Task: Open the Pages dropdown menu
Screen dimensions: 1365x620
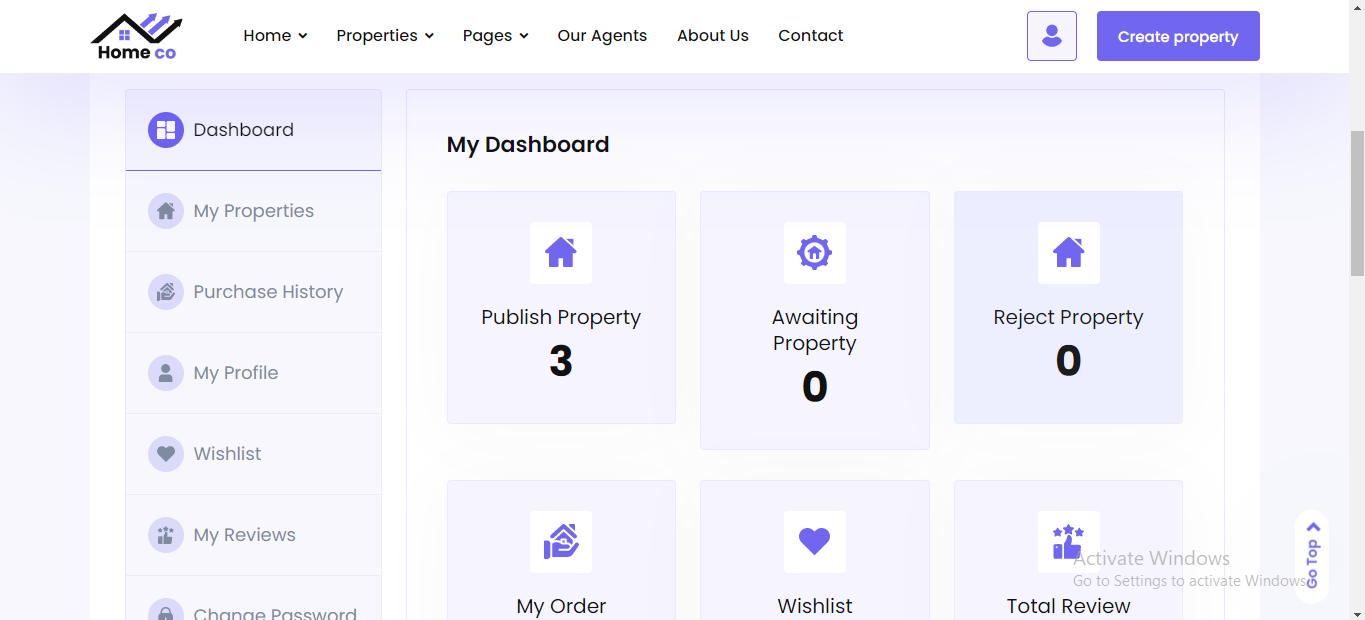Action: point(495,36)
